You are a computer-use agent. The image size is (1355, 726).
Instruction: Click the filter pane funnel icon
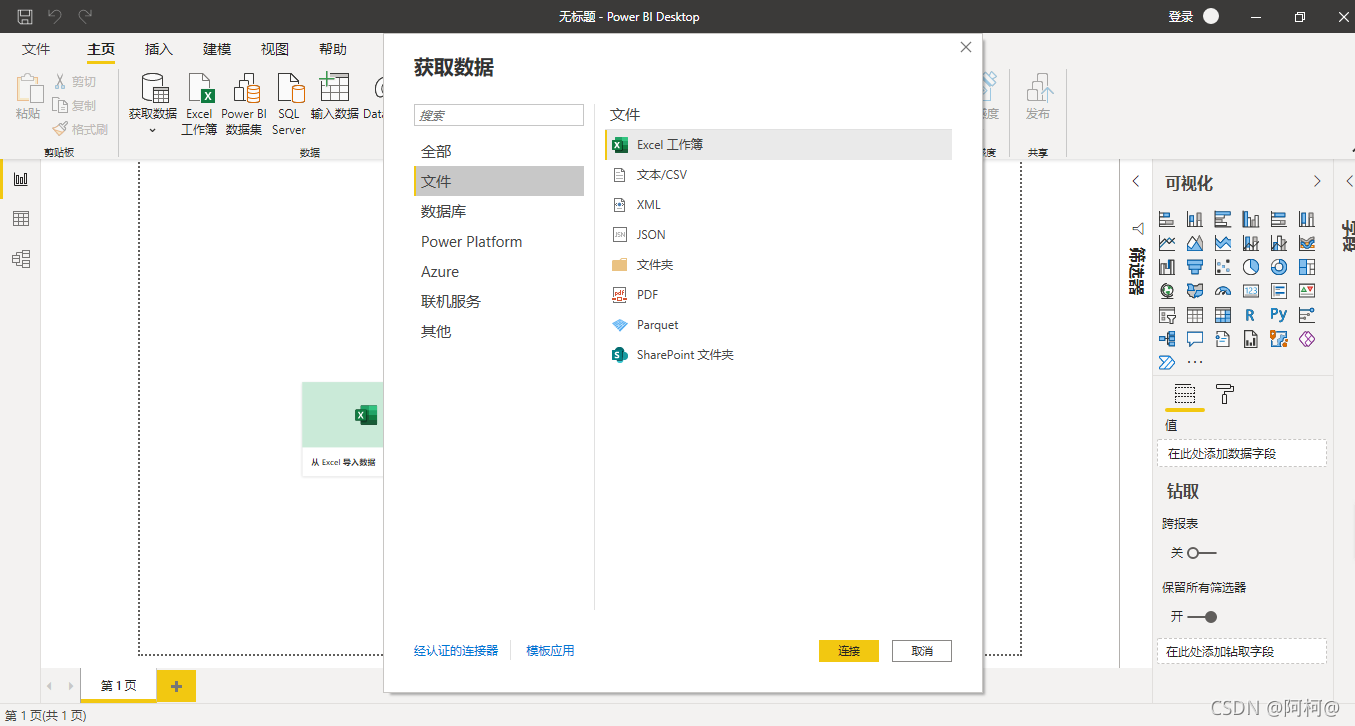point(1137,229)
